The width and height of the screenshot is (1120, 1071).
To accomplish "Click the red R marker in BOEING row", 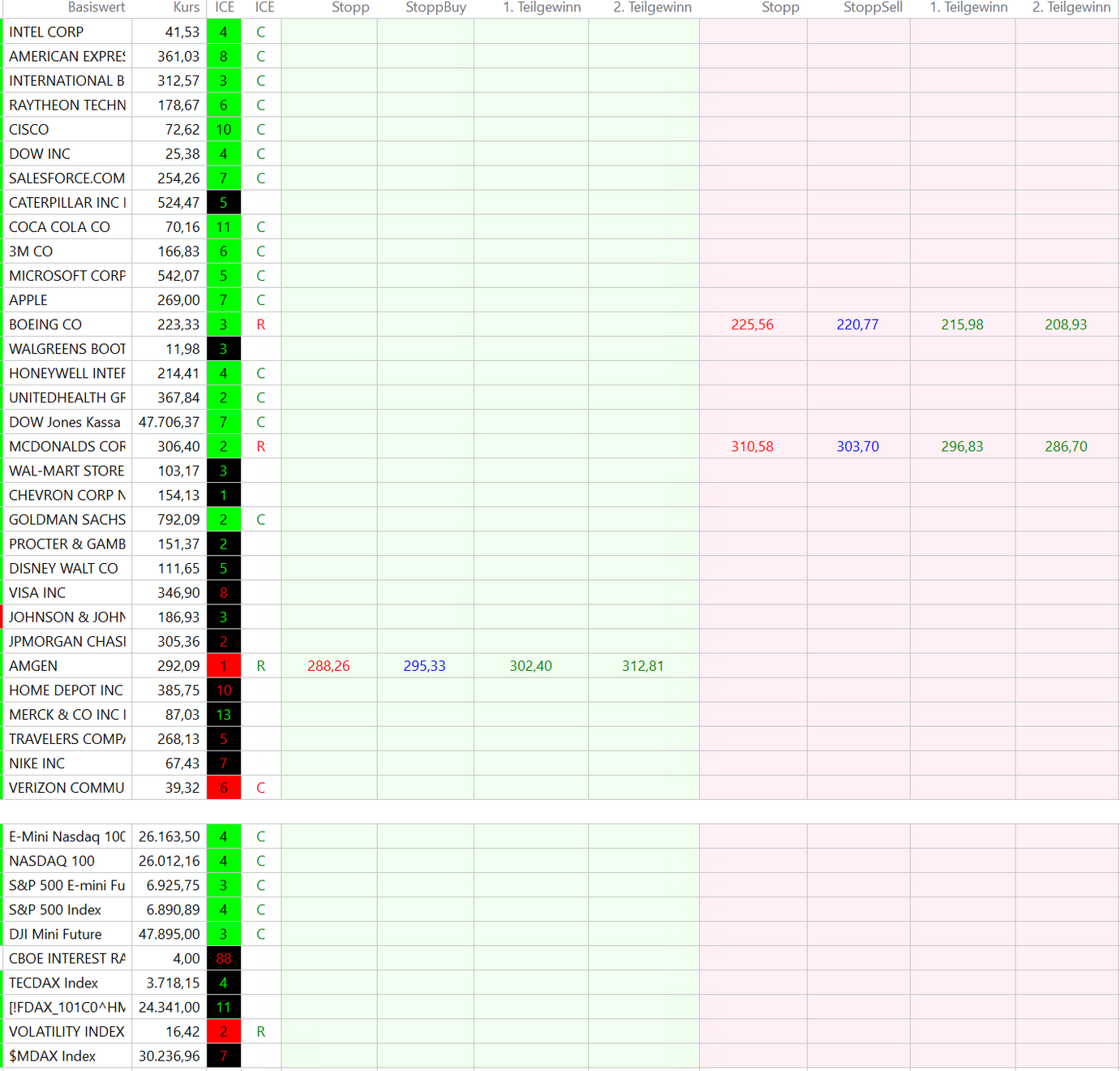I will tap(260, 325).
